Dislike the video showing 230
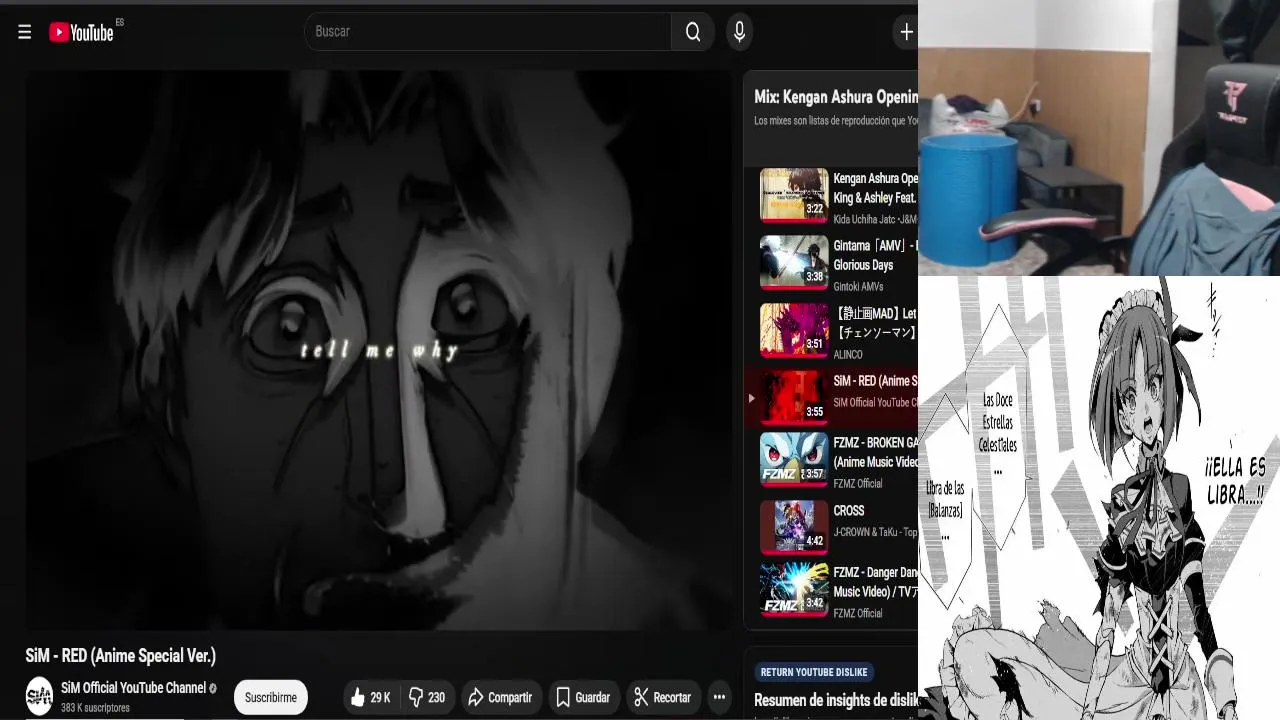The height and width of the screenshot is (720, 1280). [x=428, y=697]
